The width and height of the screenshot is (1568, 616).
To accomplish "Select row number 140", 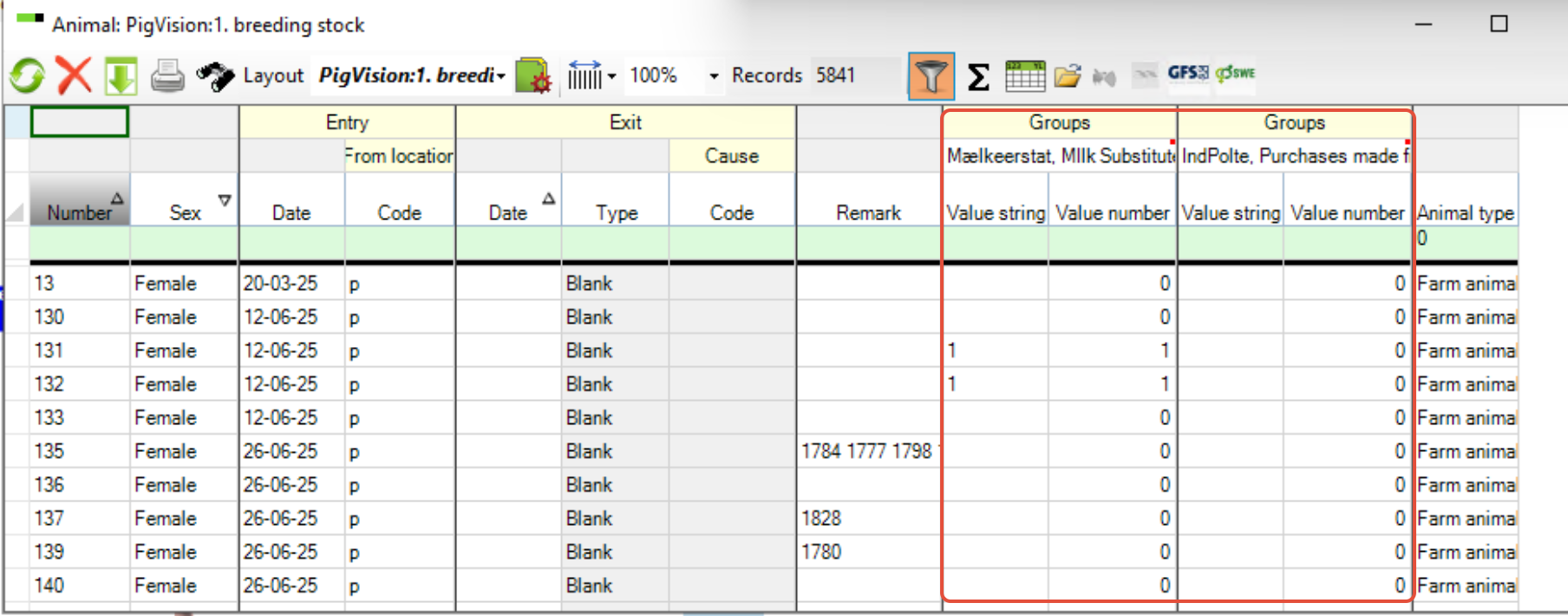I will (x=80, y=586).
